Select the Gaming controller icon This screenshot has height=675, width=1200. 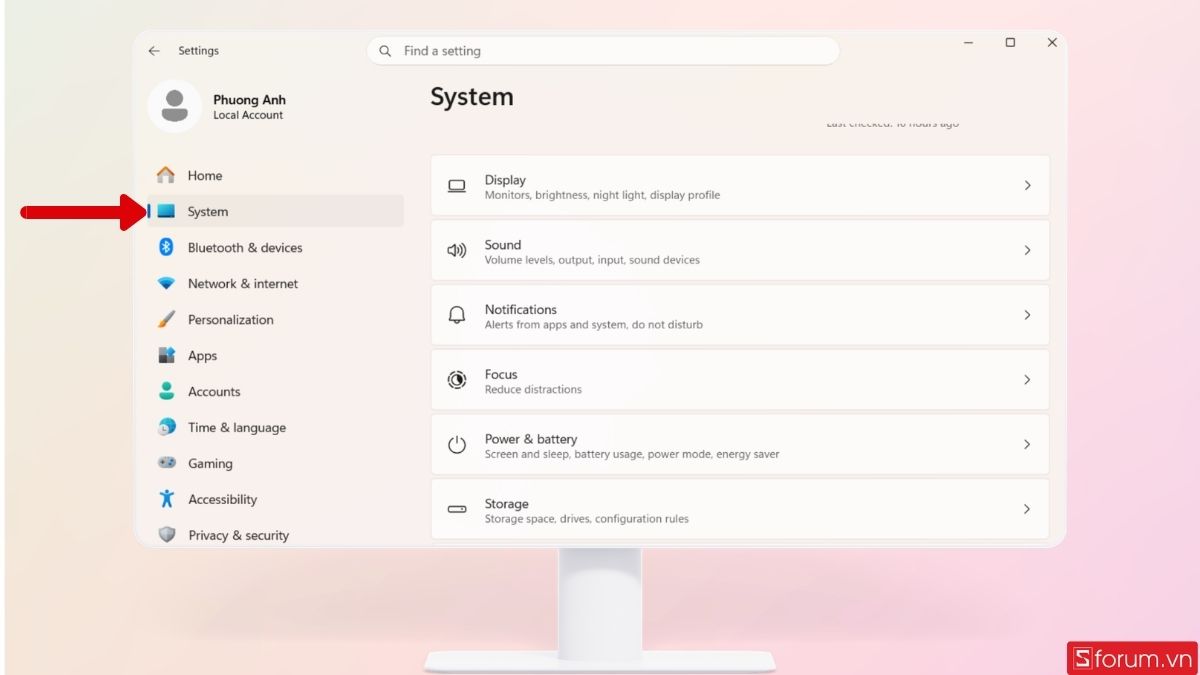[167, 463]
